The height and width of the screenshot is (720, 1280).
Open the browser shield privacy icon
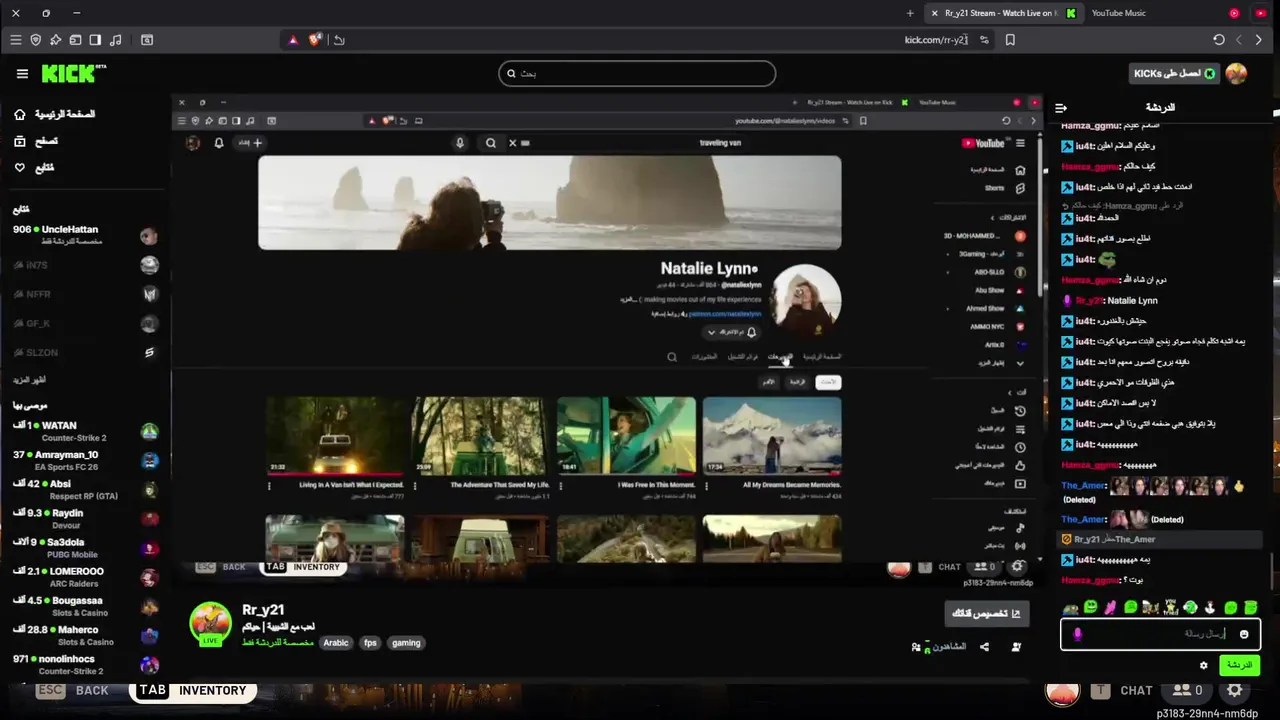35,40
